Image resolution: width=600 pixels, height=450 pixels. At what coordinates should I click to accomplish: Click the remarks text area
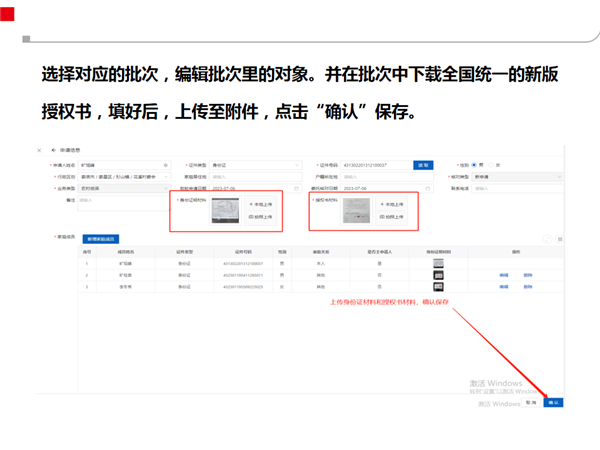(123, 203)
